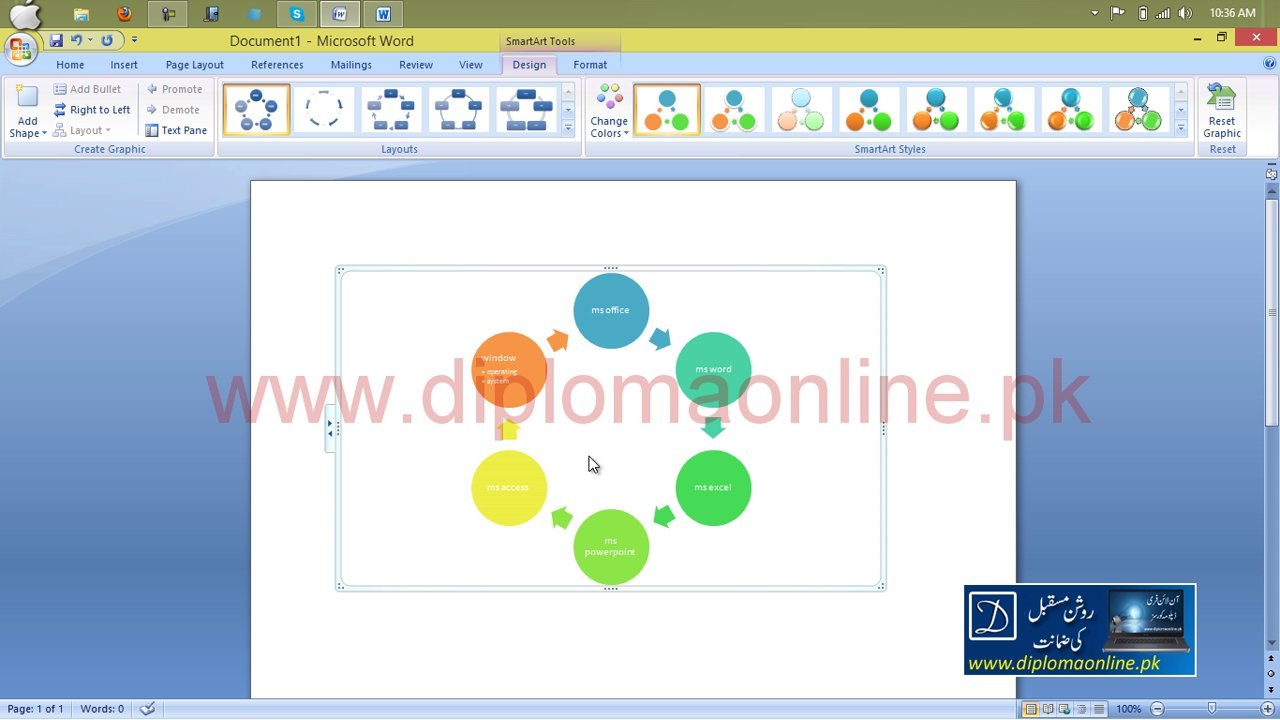
Task: Select the second SmartArt style thumbnail
Action: pos(734,109)
